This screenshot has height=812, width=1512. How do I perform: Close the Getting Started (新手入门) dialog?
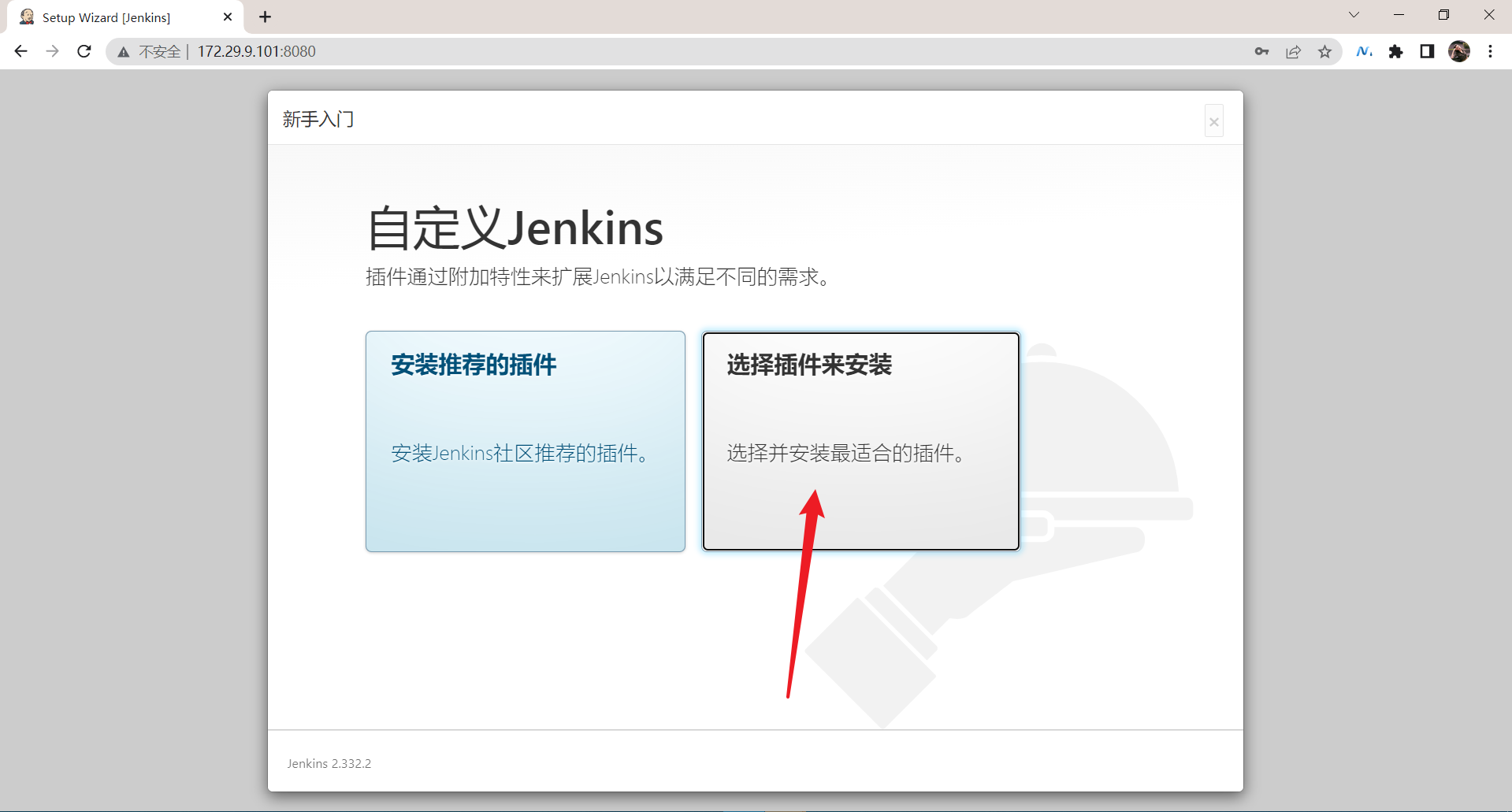click(1214, 121)
